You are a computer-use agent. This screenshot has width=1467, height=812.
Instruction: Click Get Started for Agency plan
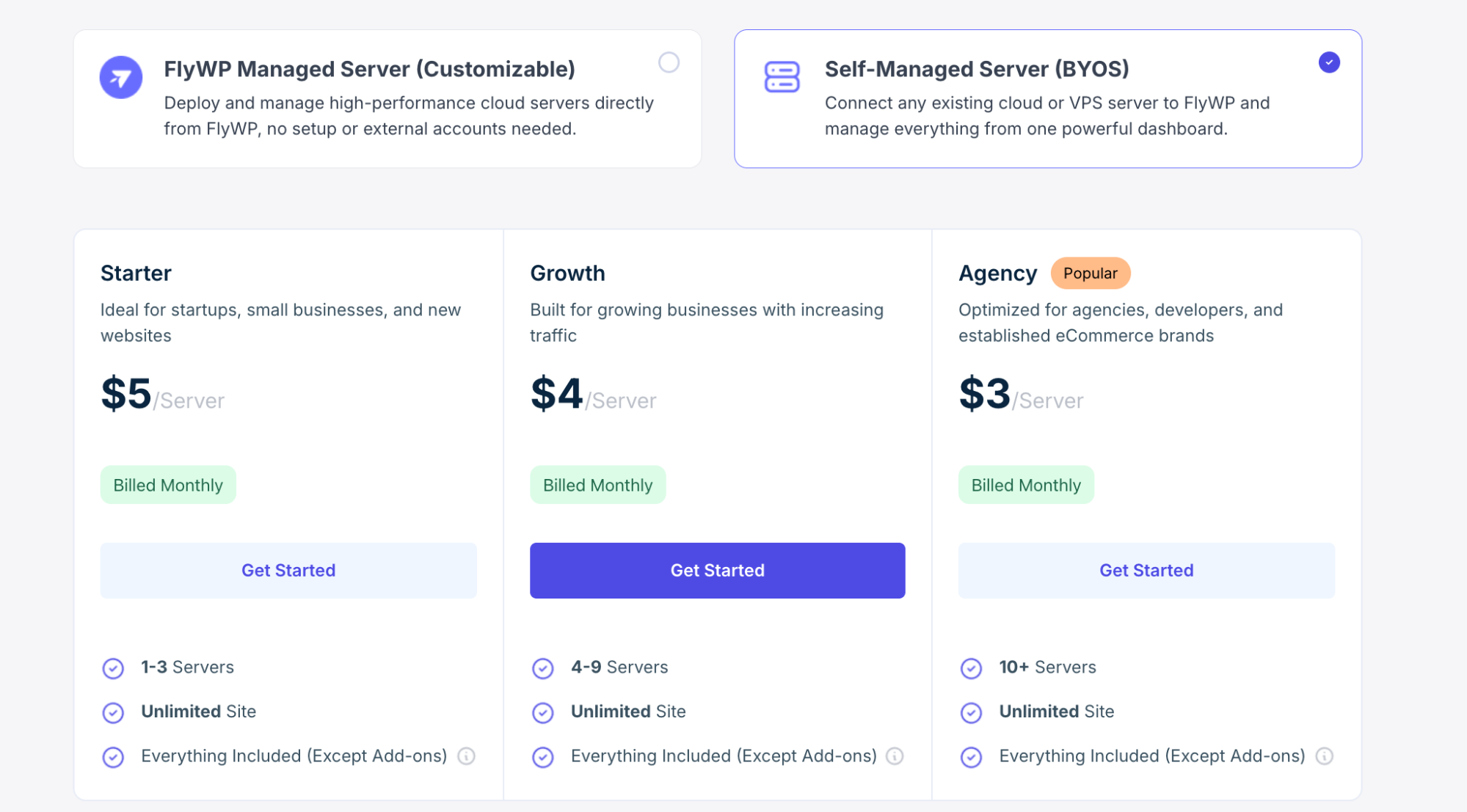(x=1146, y=570)
